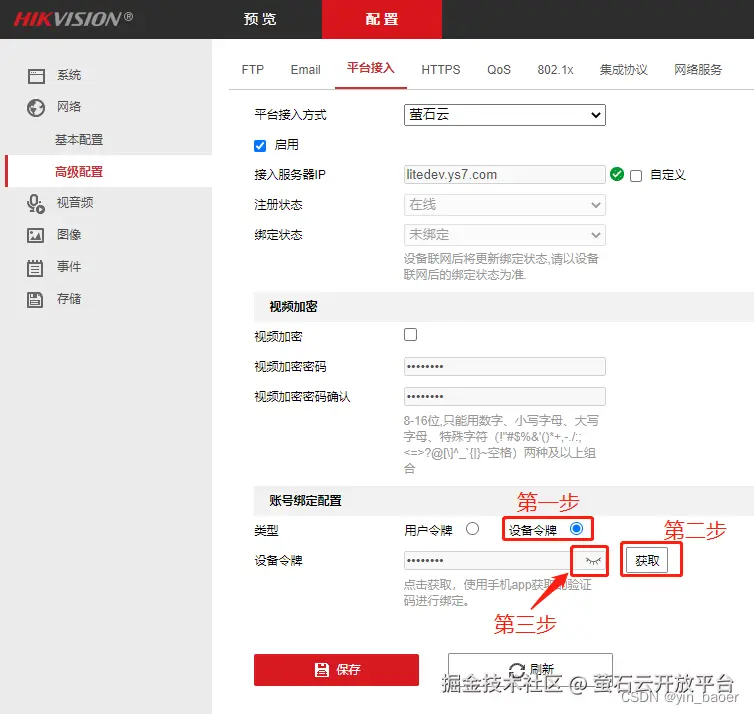Open the 系统 sidebar menu item
The height and width of the screenshot is (714, 754).
(x=69, y=75)
